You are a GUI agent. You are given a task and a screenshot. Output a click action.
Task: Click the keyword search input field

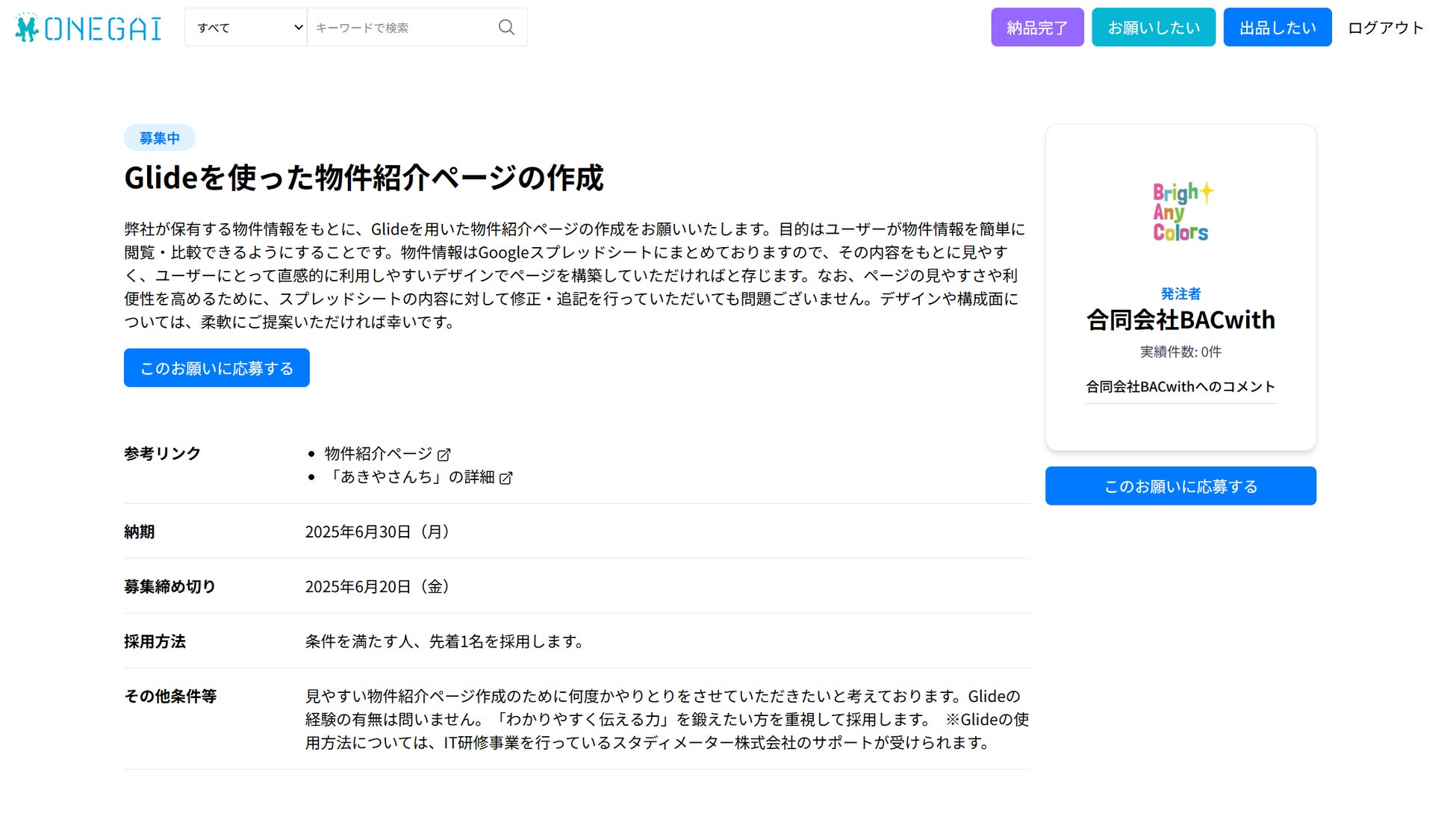[403, 28]
